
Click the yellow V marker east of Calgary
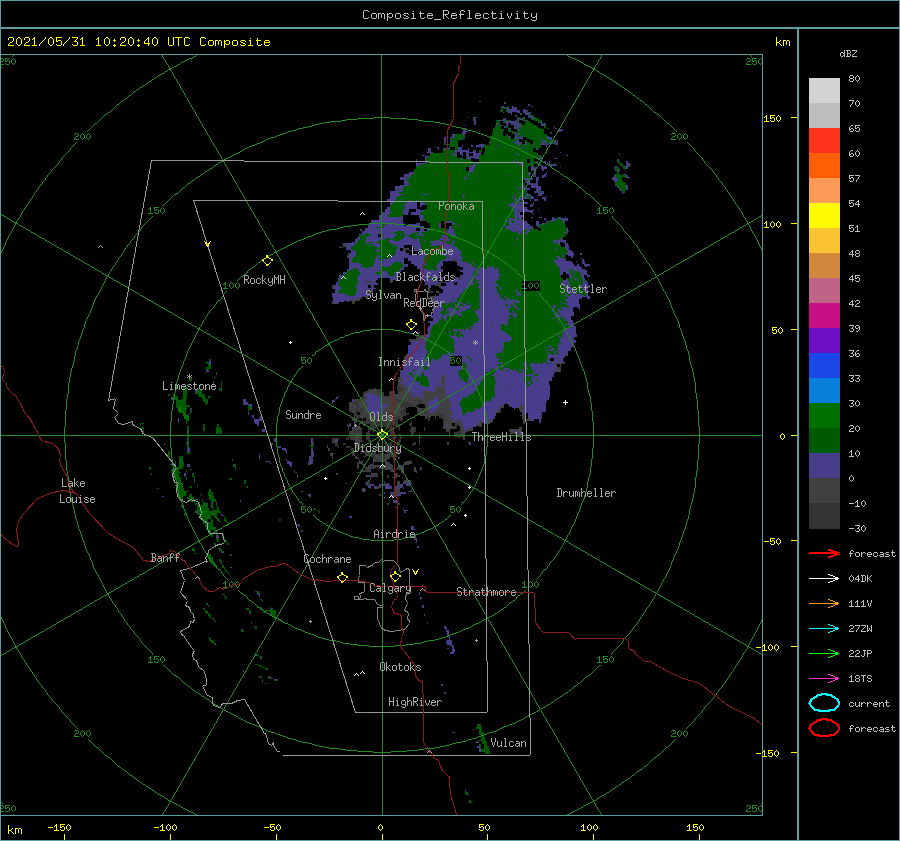[416, 572]
